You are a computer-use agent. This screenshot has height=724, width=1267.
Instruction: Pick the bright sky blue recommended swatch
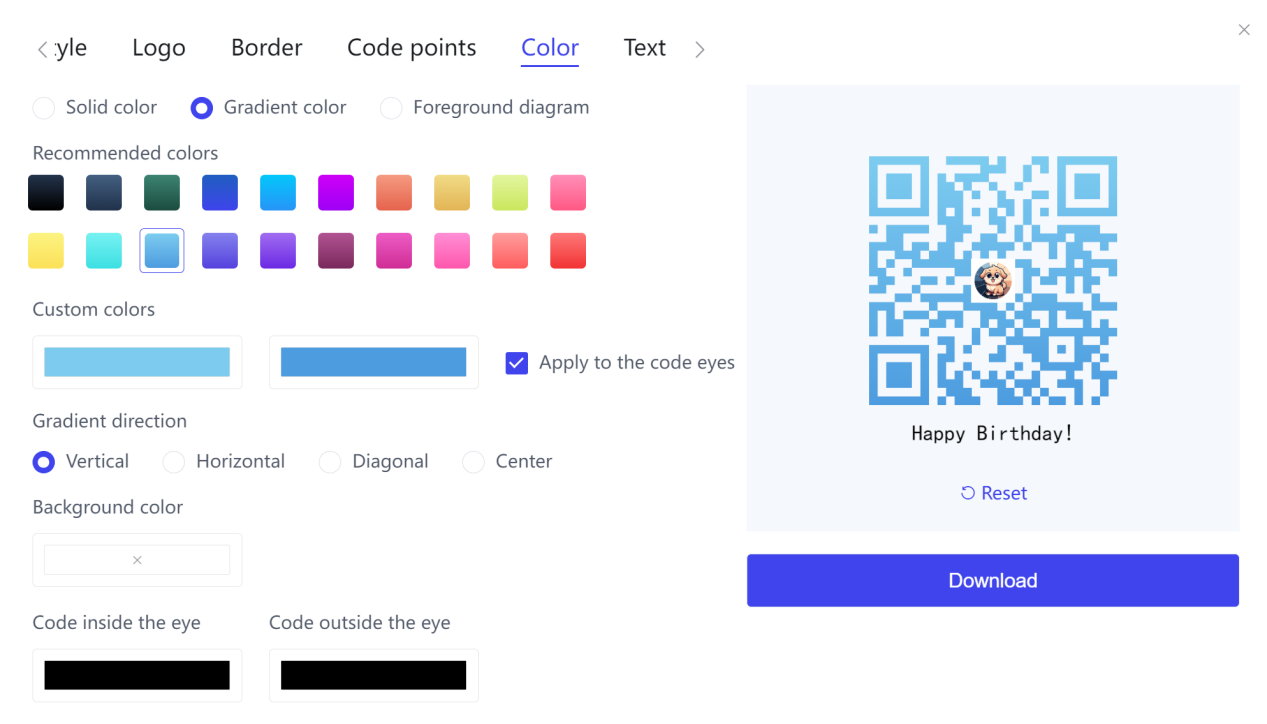[x=278, y=192]
